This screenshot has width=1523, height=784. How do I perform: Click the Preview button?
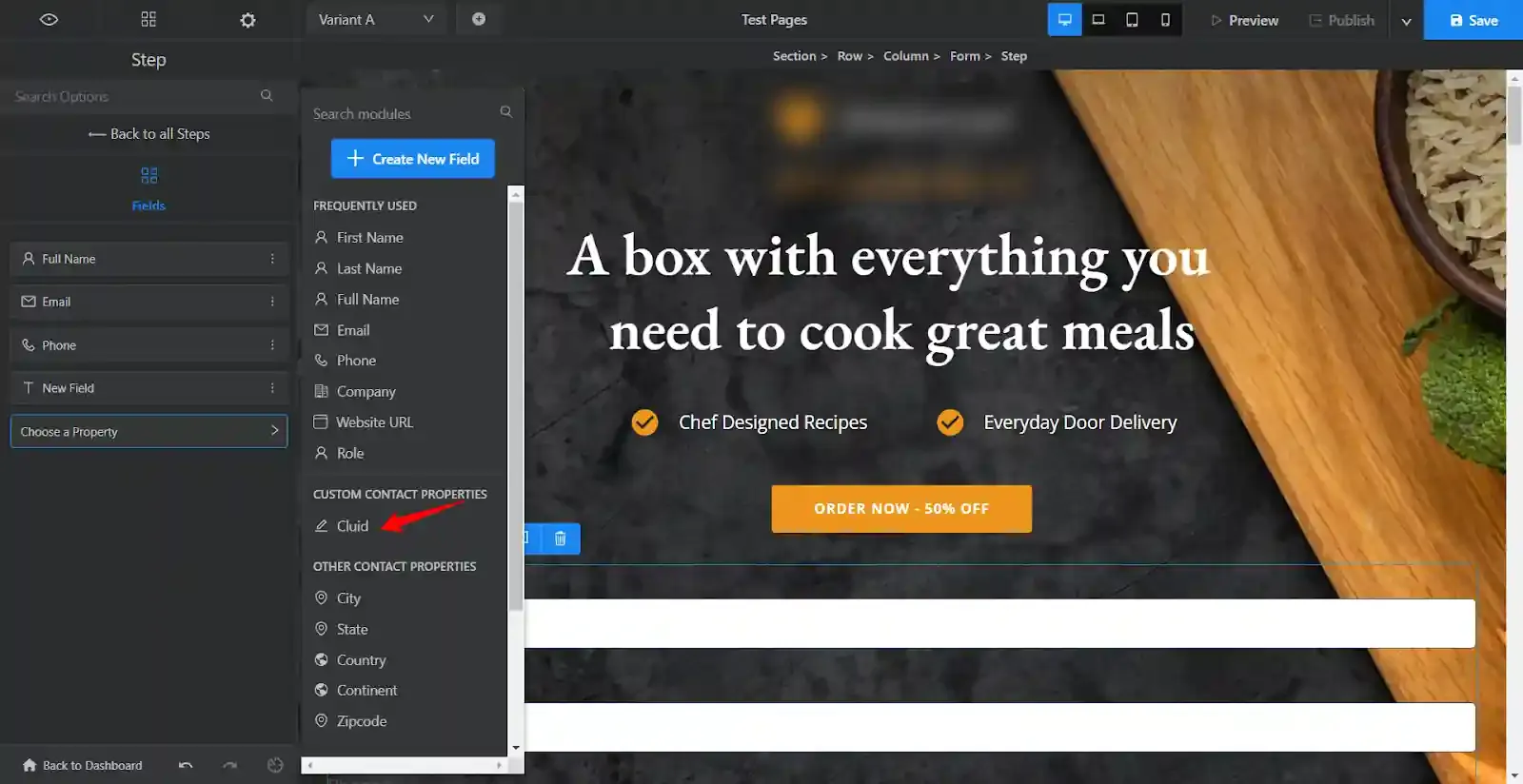tap(1244, 20)
